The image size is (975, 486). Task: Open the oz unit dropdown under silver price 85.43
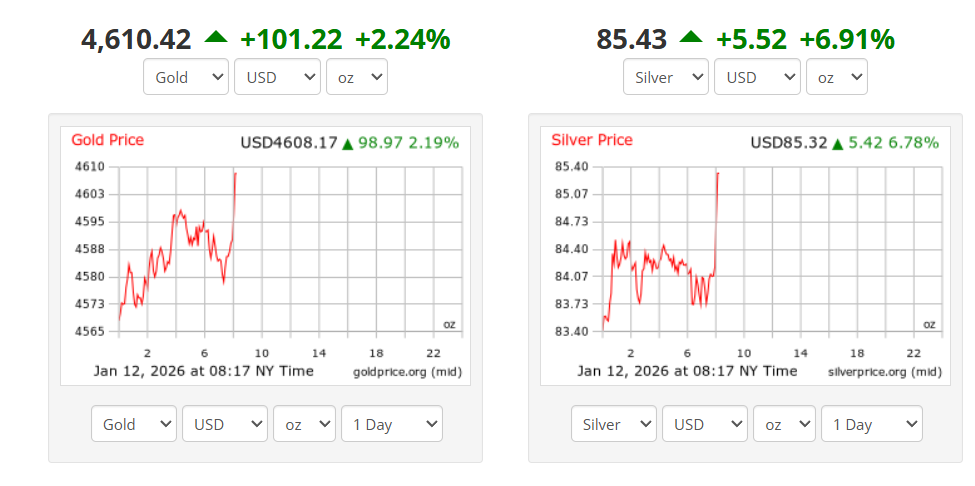tap(837, 77)
